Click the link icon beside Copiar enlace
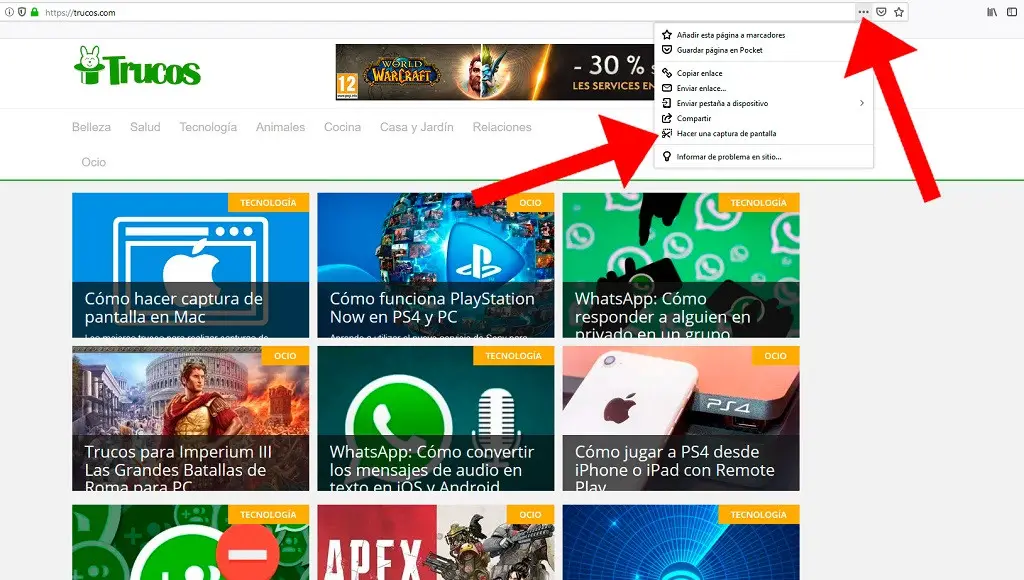 coord(667,73)
